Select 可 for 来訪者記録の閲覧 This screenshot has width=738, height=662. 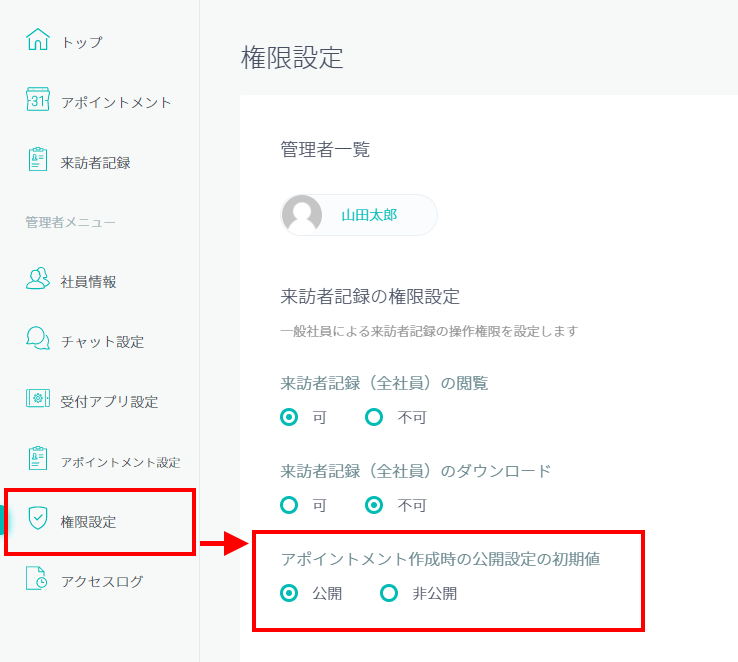click(x=289, y=417)
